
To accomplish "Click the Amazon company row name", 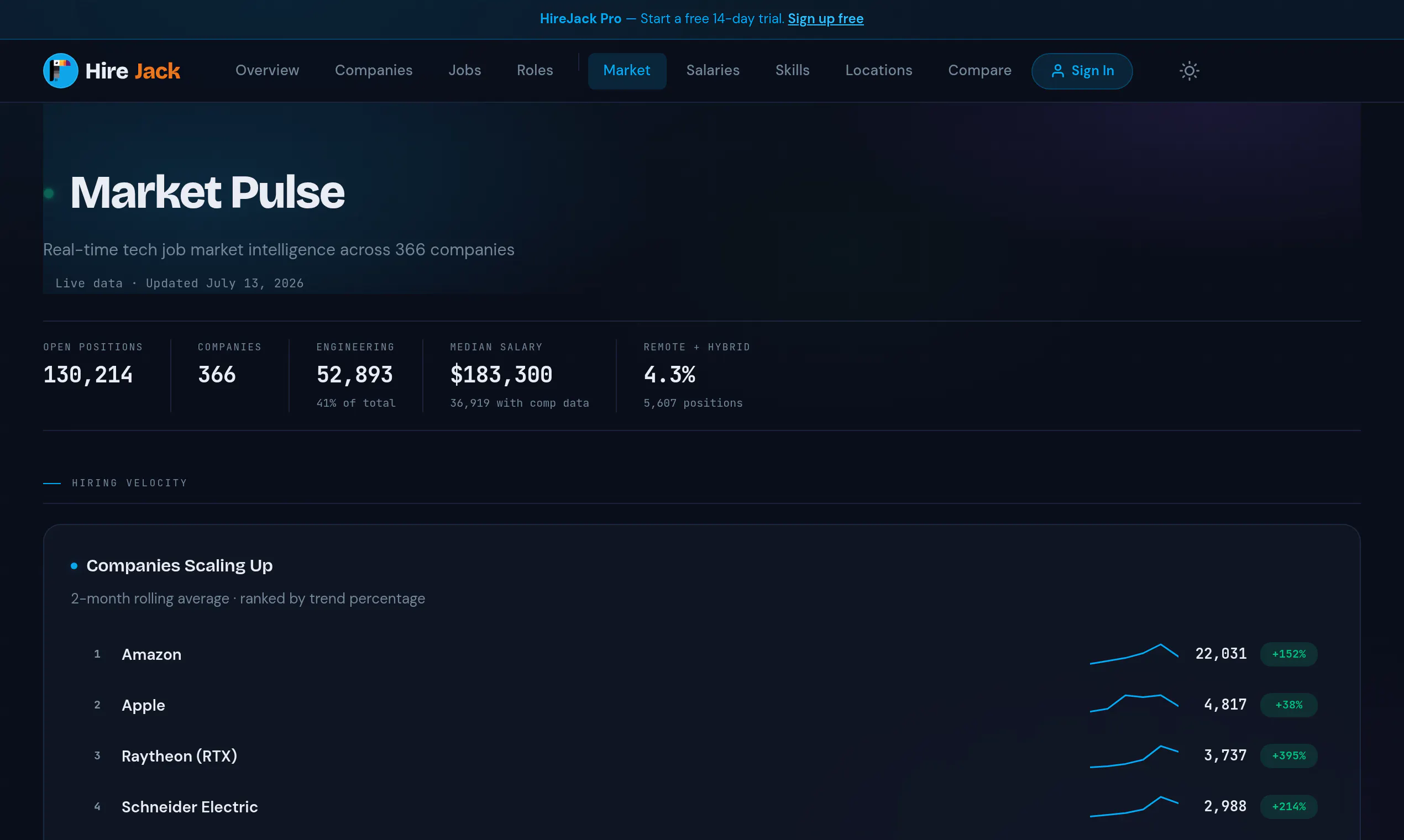I will tap(151, 654).
